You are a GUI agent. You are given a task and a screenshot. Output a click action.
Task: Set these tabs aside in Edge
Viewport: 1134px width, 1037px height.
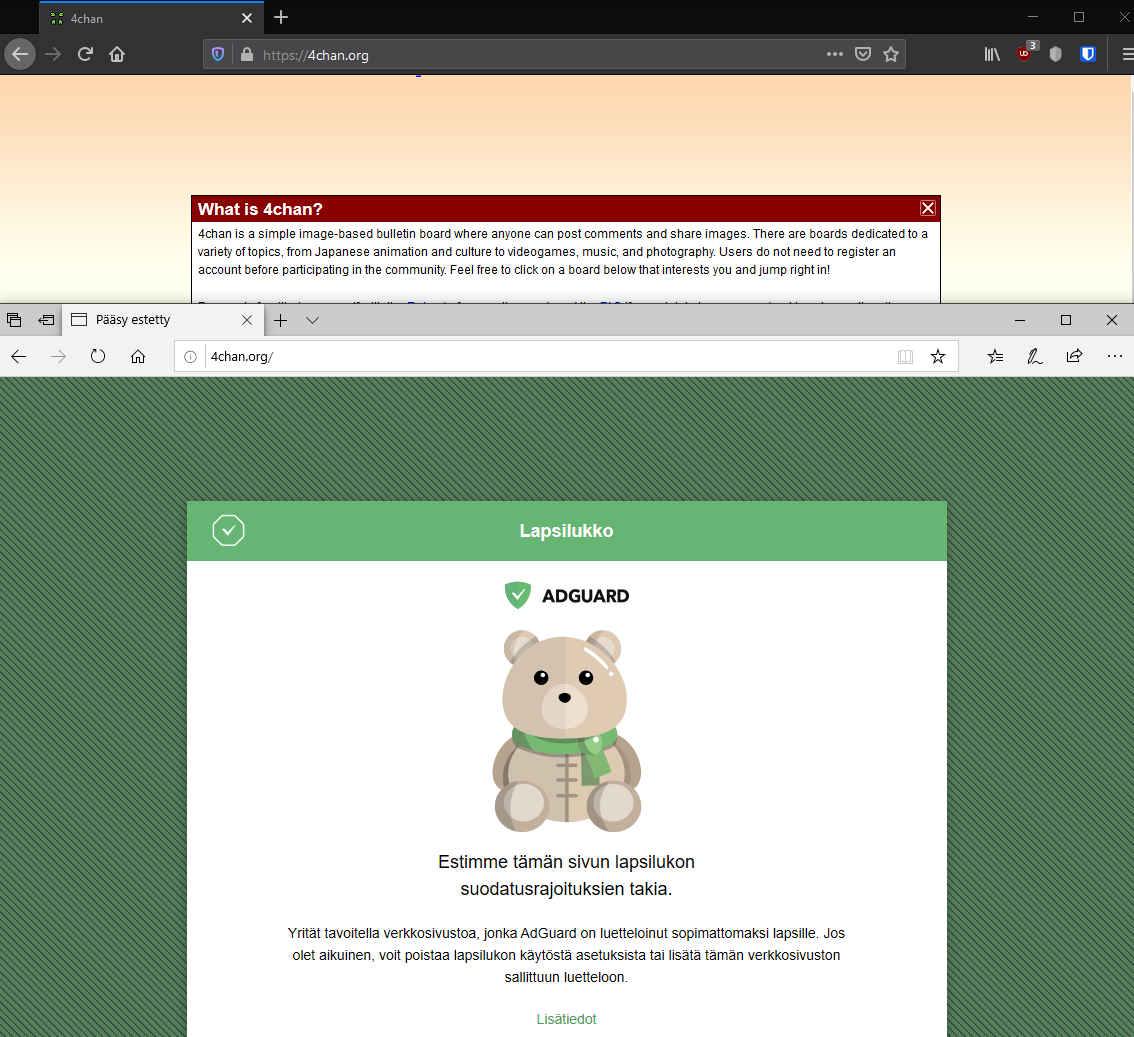(x=46, y=320)
